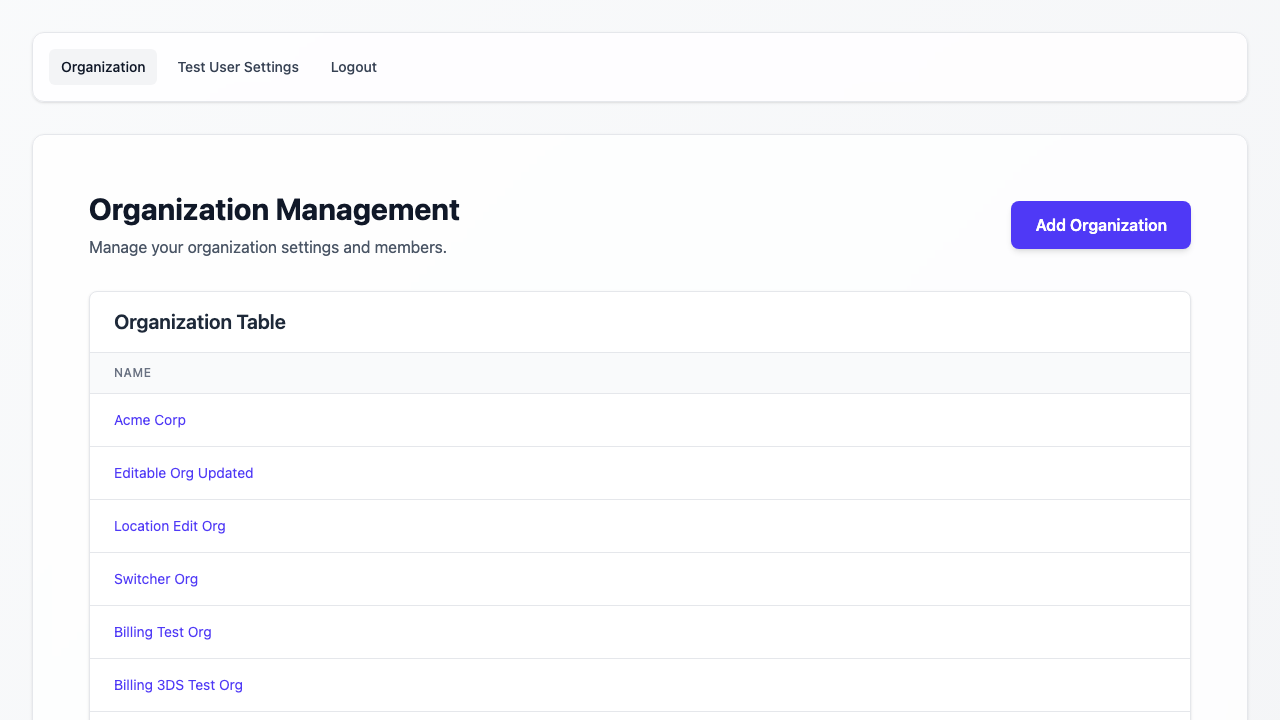Click the Organization Management title
The height and width of the screenshot is (720, 1280).
pos(274,210)
